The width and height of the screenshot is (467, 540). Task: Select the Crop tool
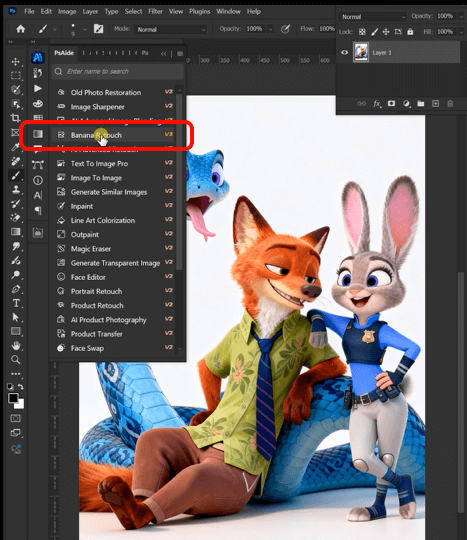[15, 118]
